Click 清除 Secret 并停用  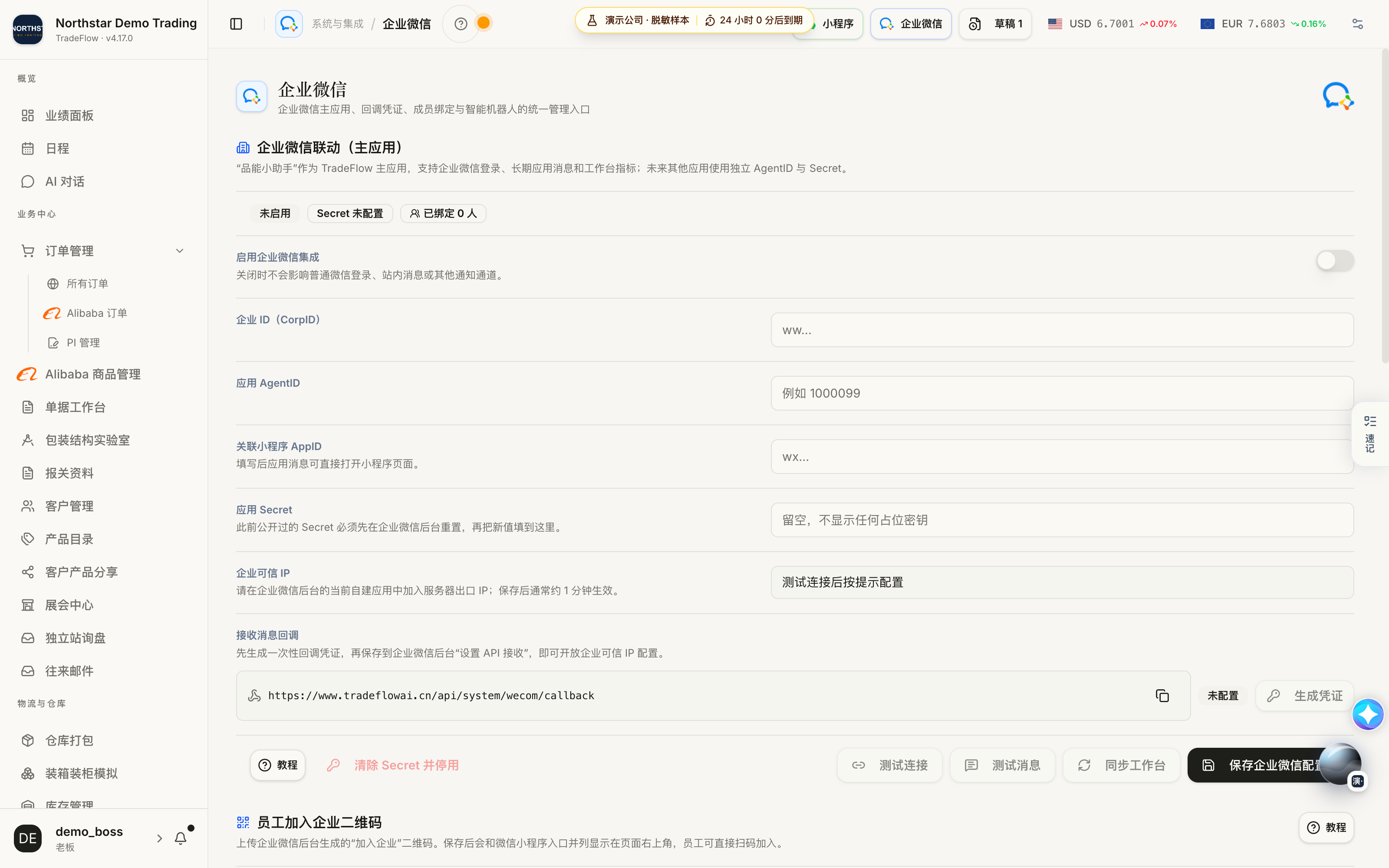393,765
